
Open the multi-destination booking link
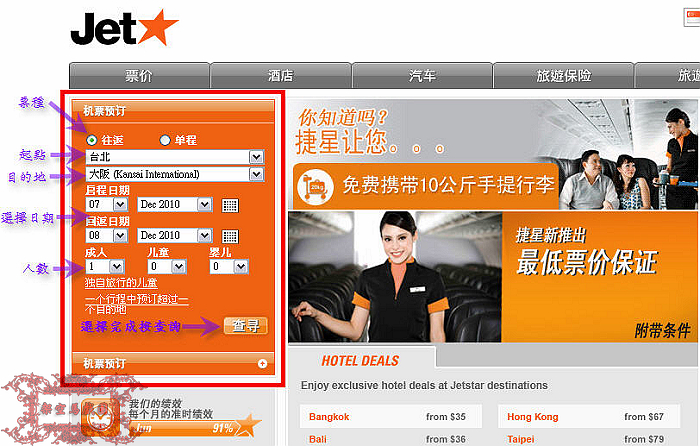[137, 304]
